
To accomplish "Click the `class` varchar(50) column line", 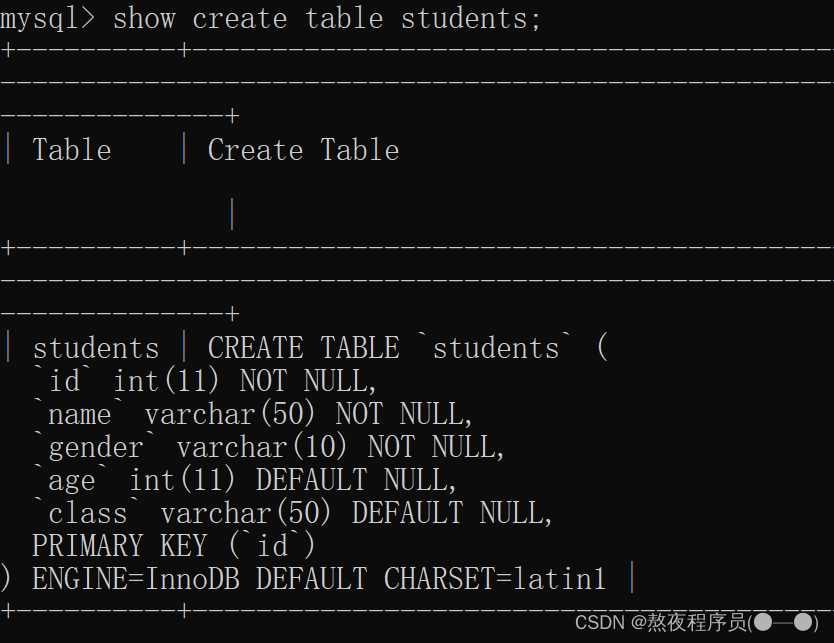I will [x=293, y=513].
